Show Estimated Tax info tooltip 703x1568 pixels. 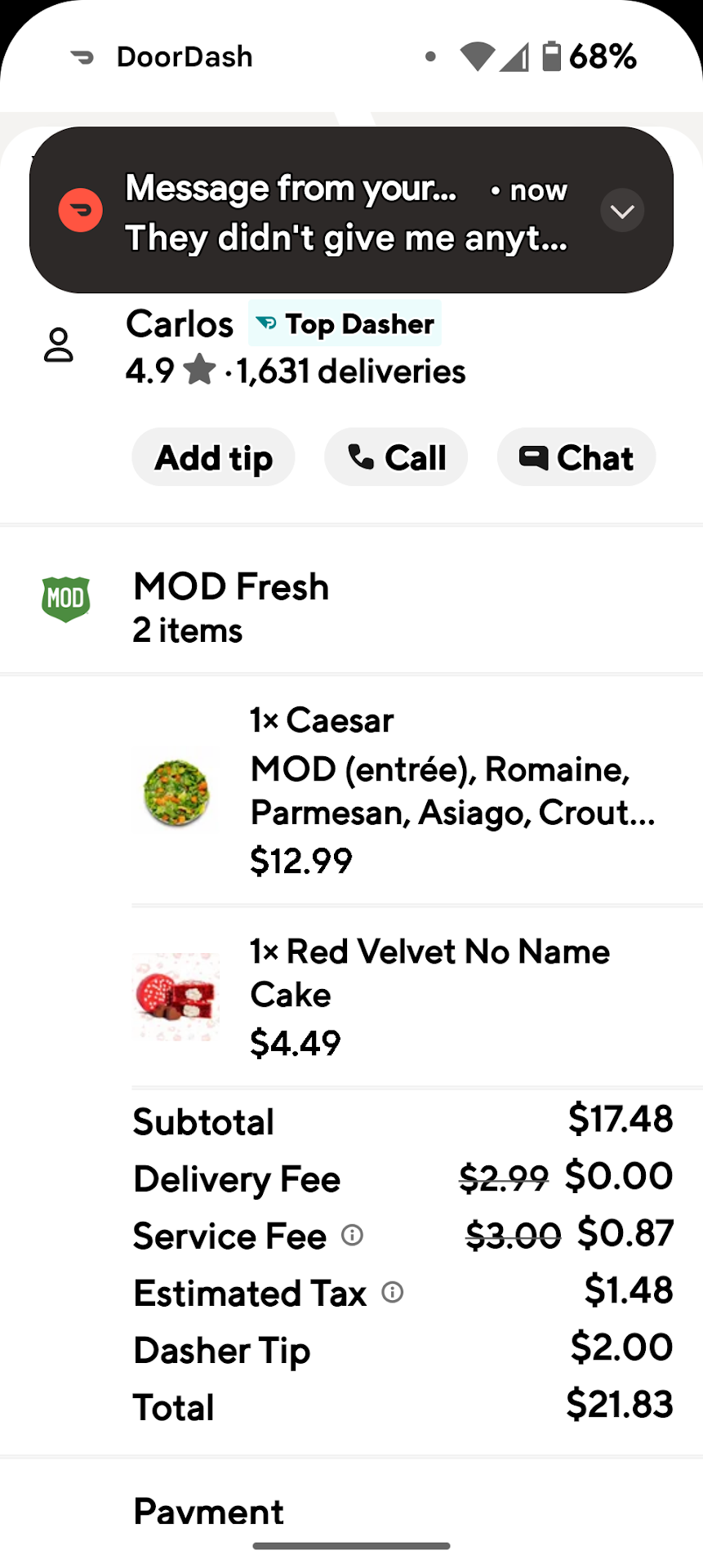(393, 1292)
